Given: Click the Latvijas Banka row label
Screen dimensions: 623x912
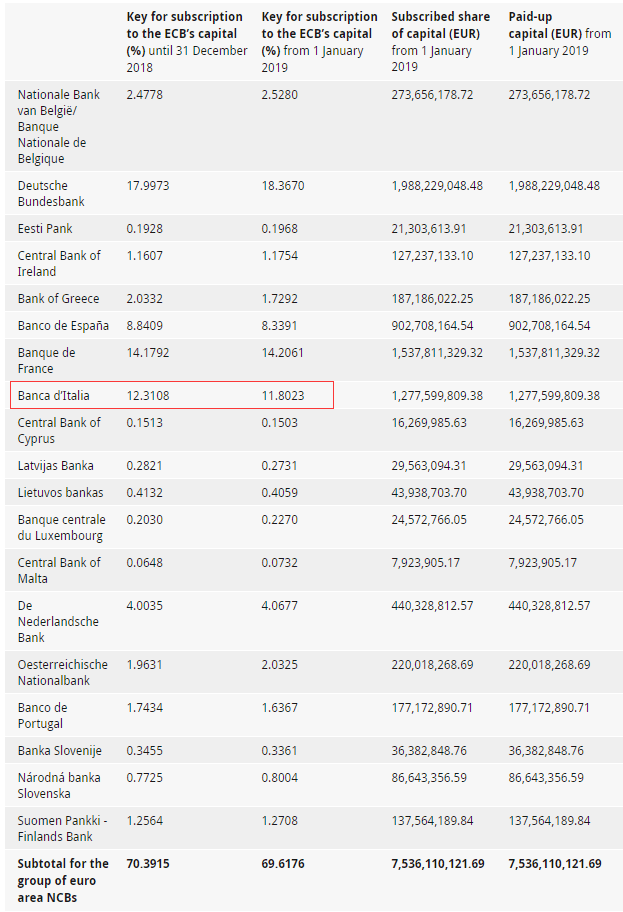Looking at the screenshot, I should [56, 465].
